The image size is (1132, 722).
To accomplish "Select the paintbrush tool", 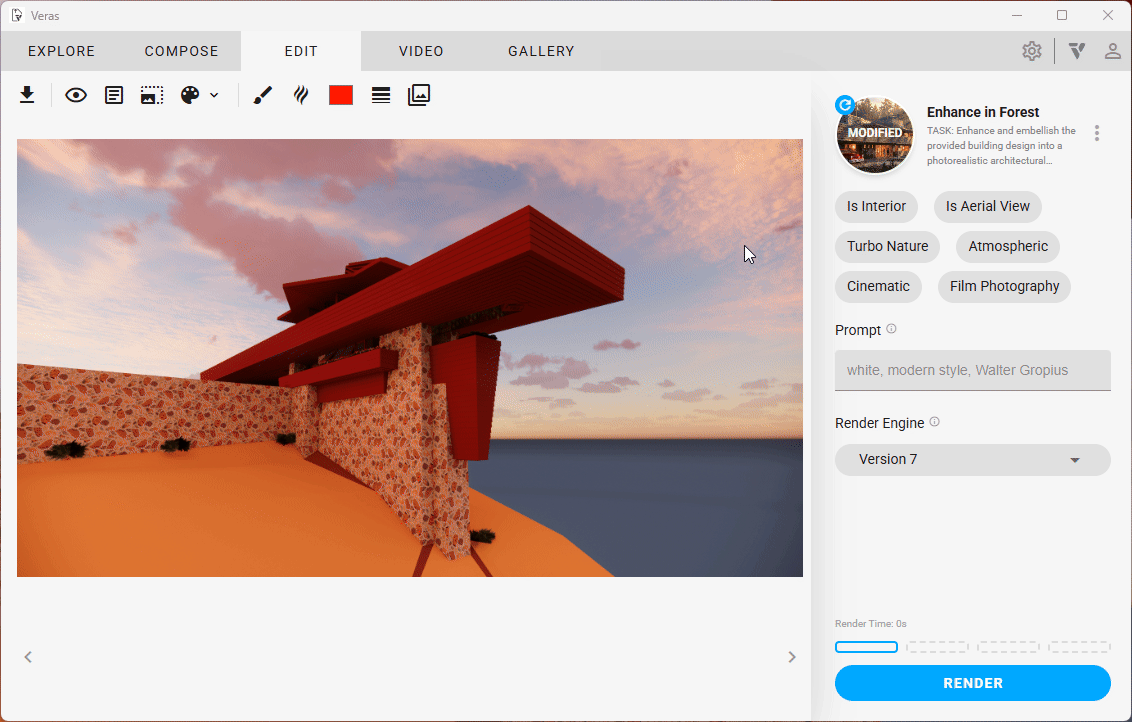I will coord(262,95).
